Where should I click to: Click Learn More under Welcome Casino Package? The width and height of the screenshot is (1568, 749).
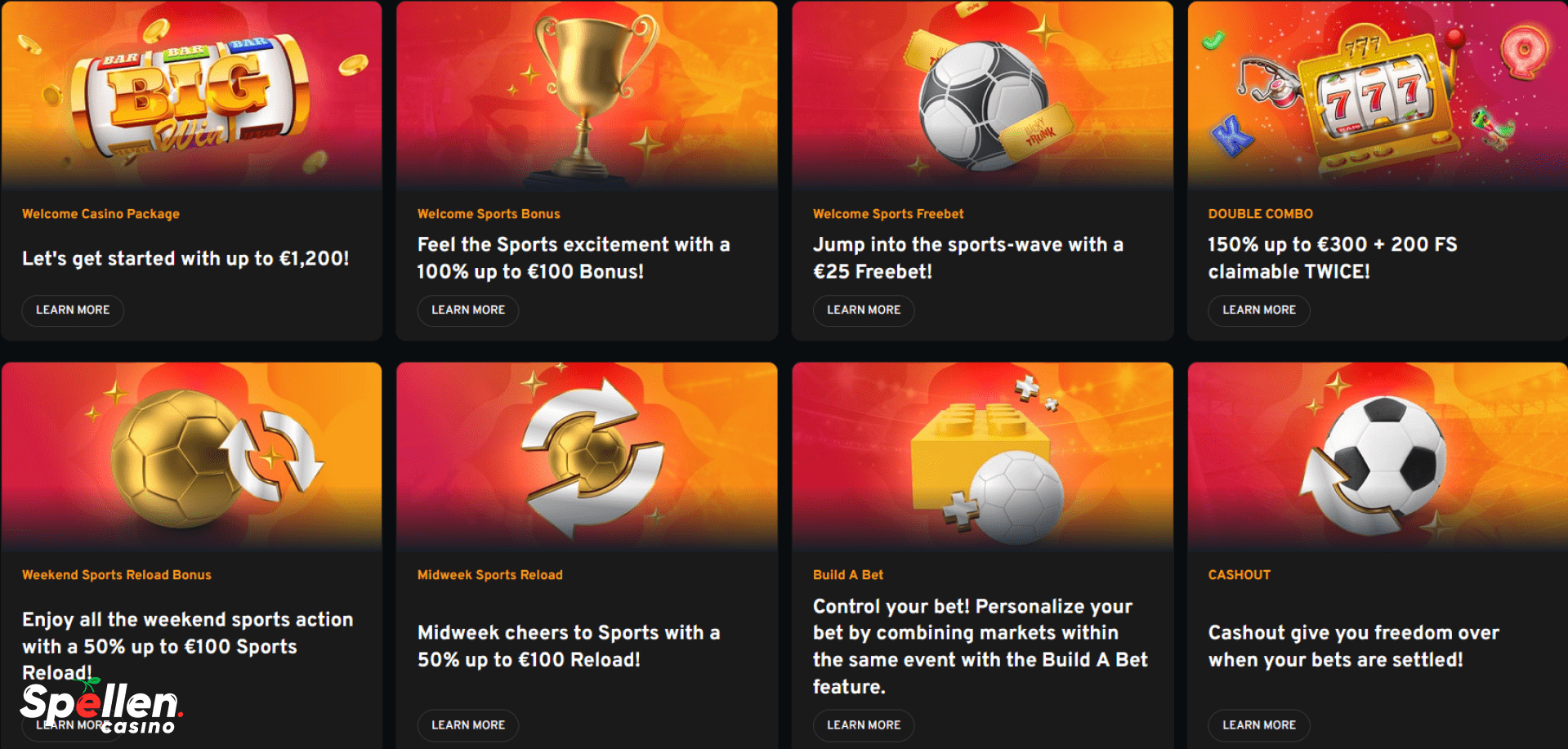tap(73, 310)
